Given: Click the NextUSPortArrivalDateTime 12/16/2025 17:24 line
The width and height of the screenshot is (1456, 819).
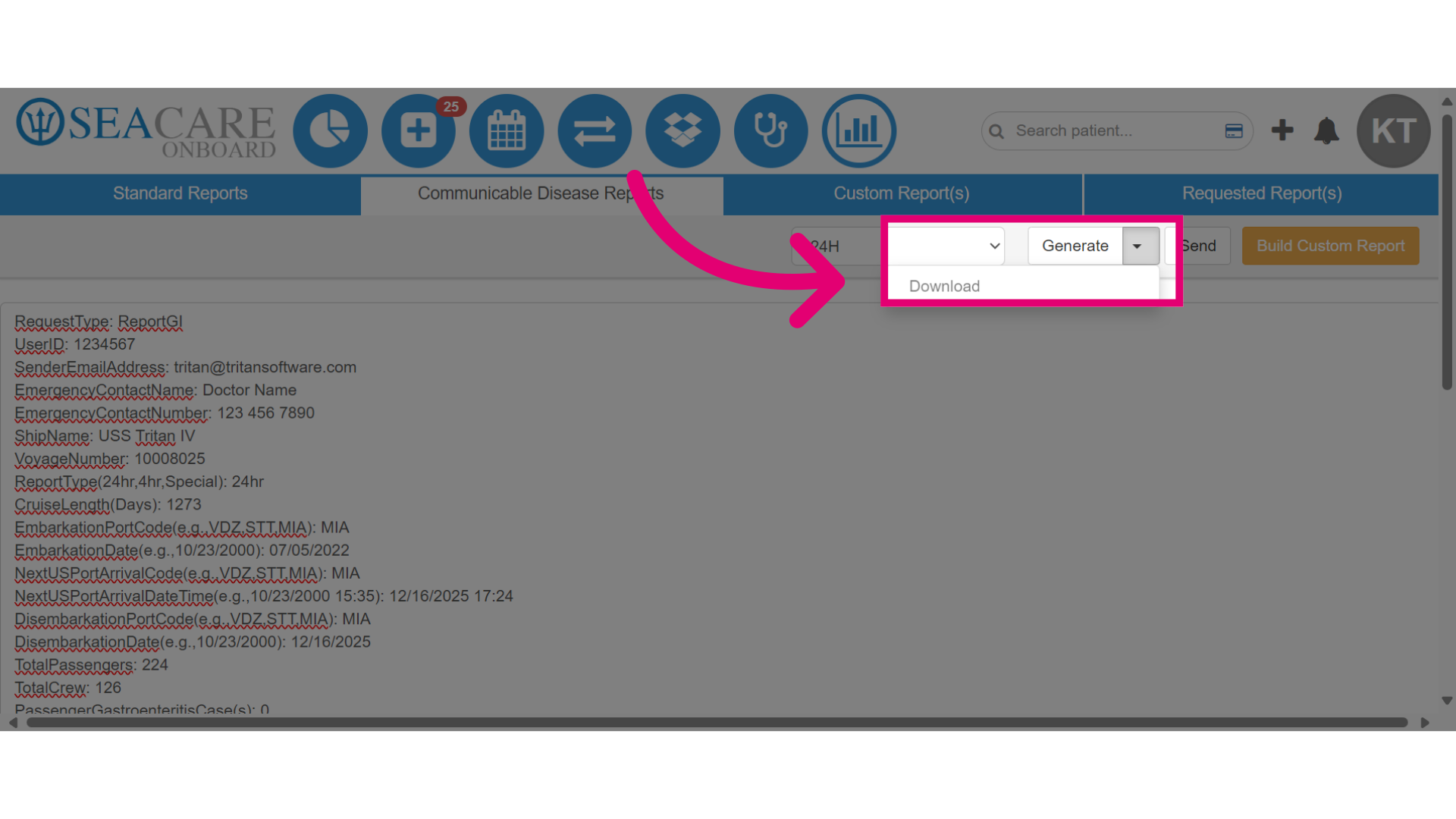Looking at the screenshot, I should click(x=264, y=596).
